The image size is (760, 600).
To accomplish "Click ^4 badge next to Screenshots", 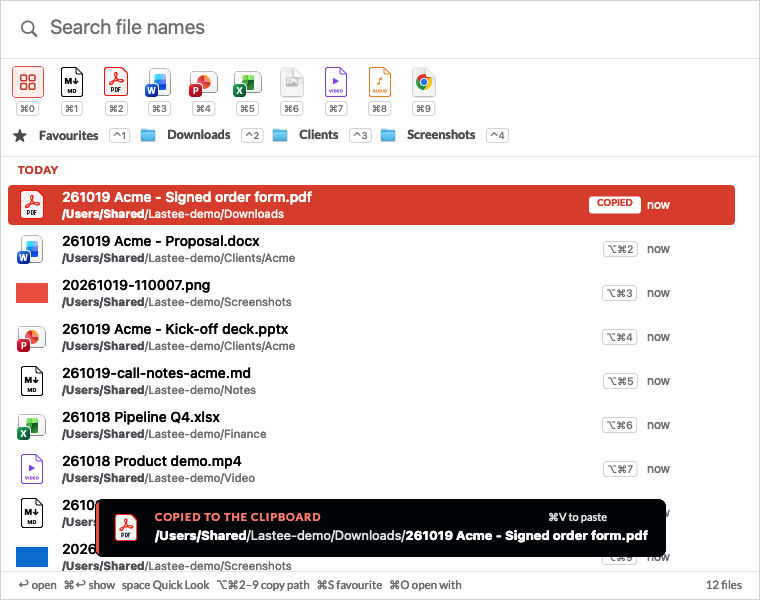I will (497, 135).
